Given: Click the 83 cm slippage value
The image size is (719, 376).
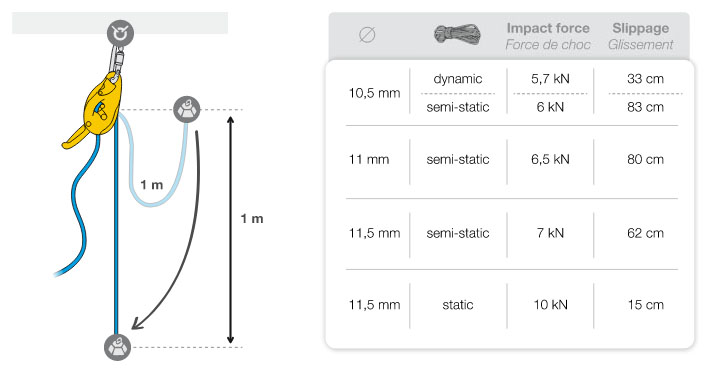Looking at the screenshot, I should pyautogui.click(x=645, y=107).
